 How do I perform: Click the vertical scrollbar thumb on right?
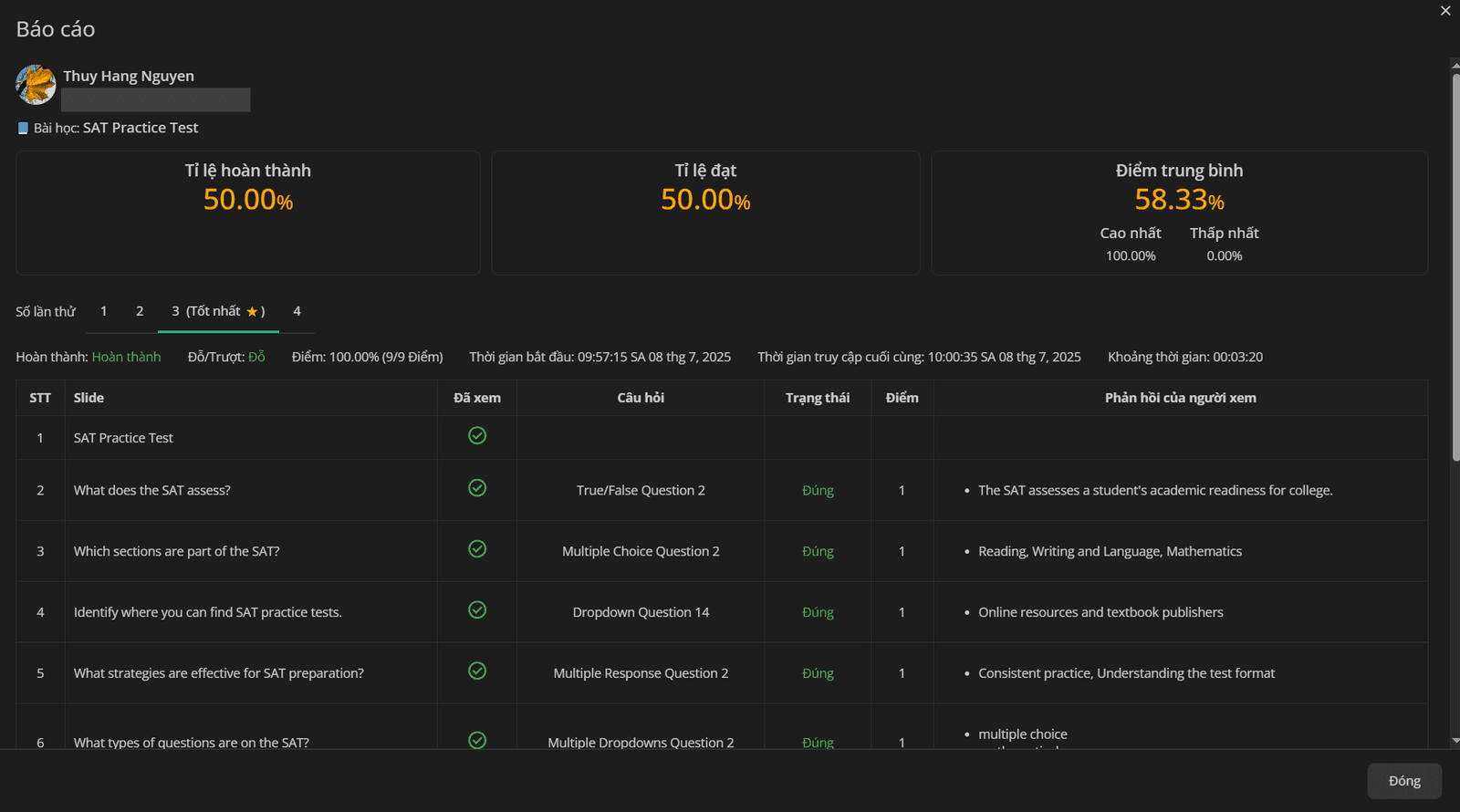(1455, 268)
